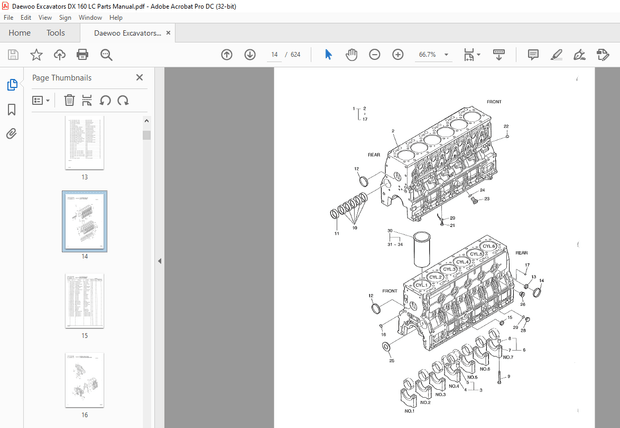This screenshot has height=428, width=620.
Task: Select page 13 thumbnail
Action: (85, 143)
